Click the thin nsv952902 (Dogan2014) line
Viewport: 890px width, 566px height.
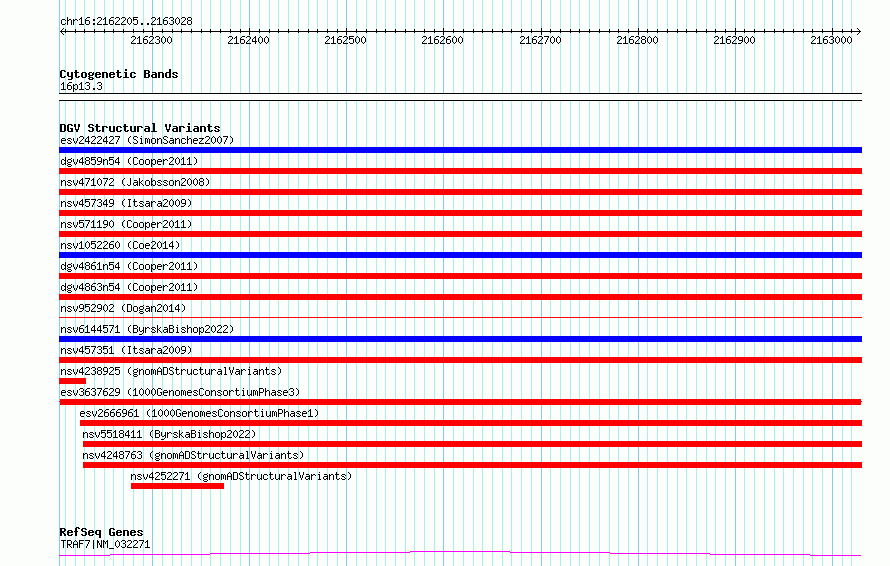[x=460, y=318]
